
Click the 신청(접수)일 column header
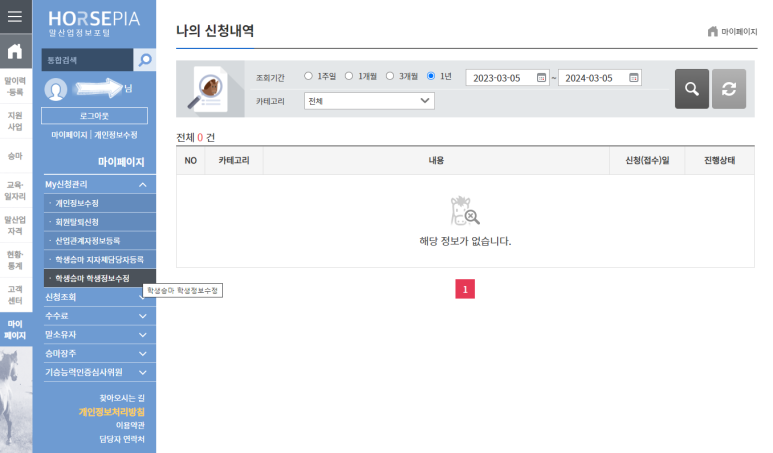pos(647,160)
